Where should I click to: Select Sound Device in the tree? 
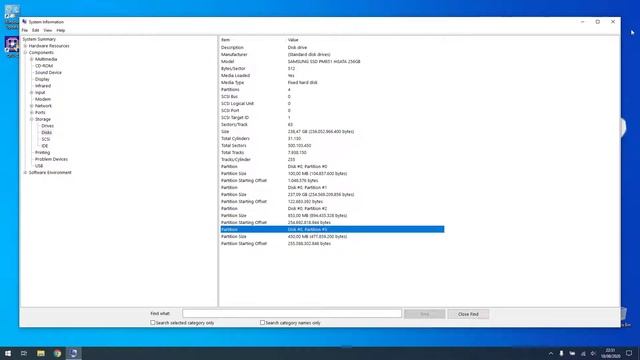(48, 72)
